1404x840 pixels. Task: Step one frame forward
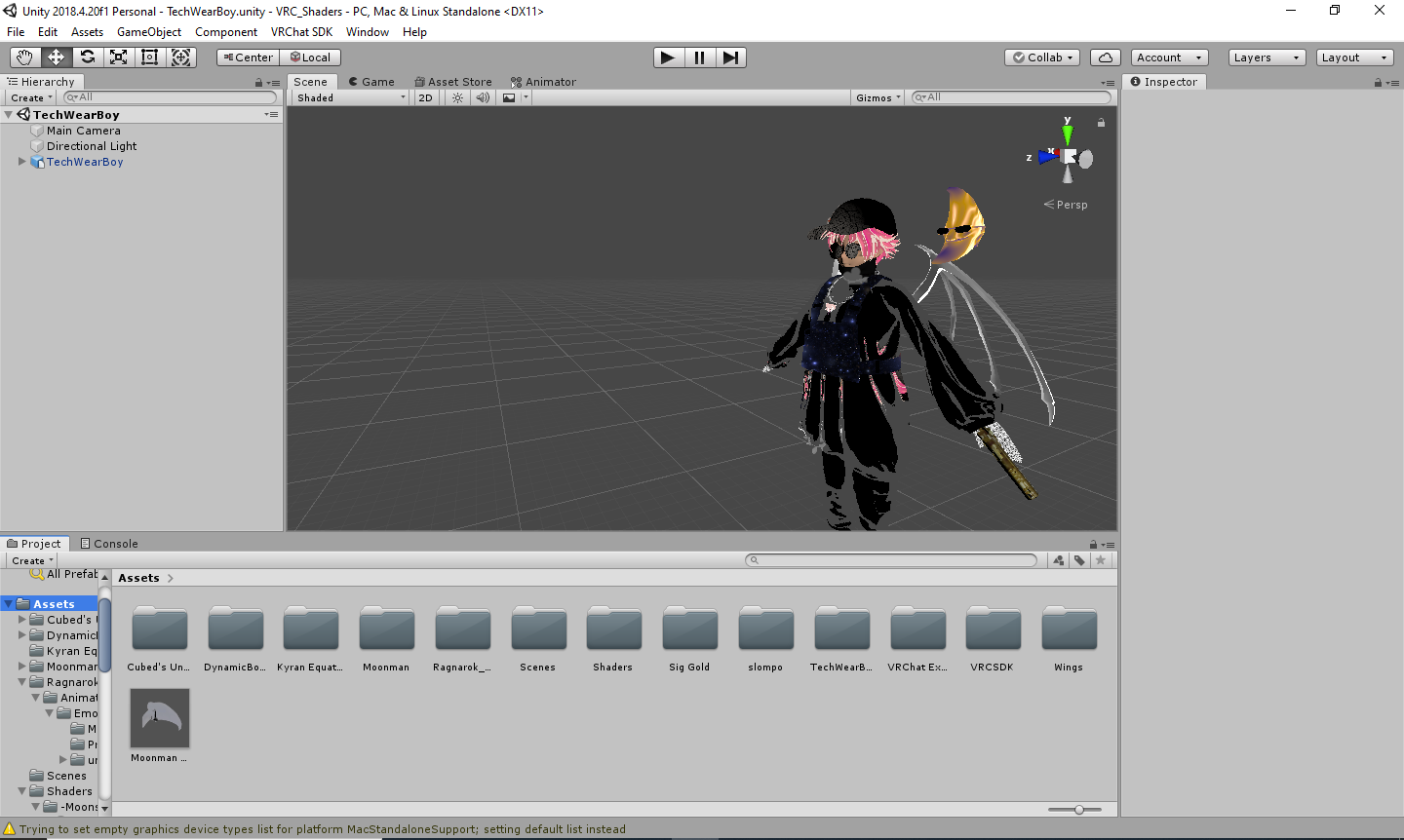pyautogui.click(x=731, y=57)
